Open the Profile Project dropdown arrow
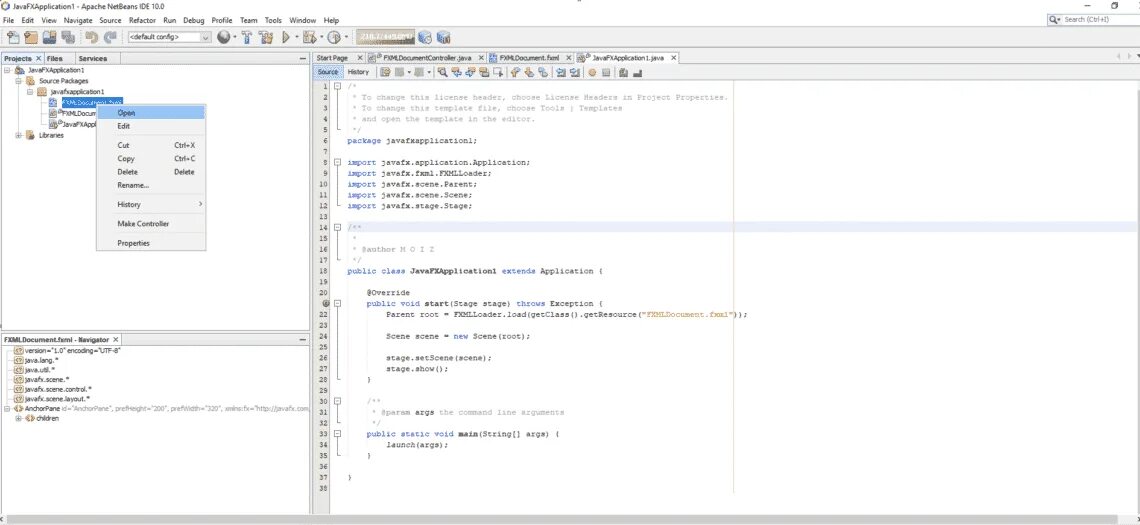 point(346,37)
